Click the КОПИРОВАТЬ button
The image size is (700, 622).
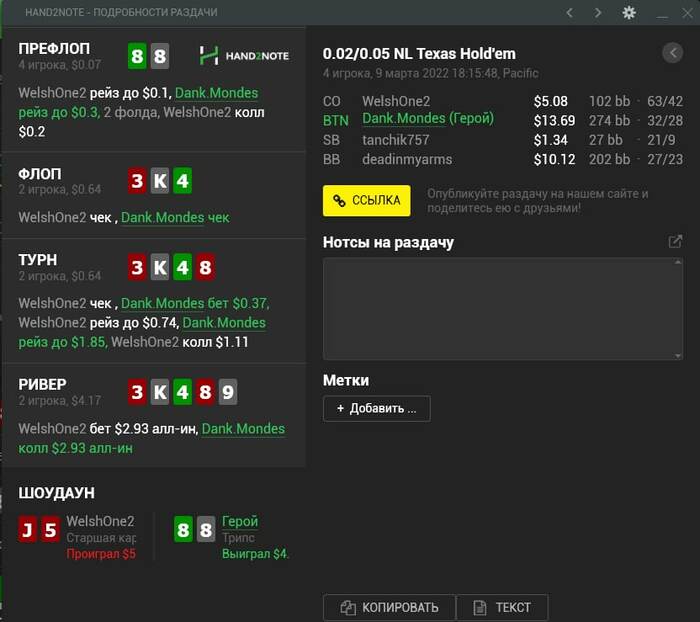389,607
